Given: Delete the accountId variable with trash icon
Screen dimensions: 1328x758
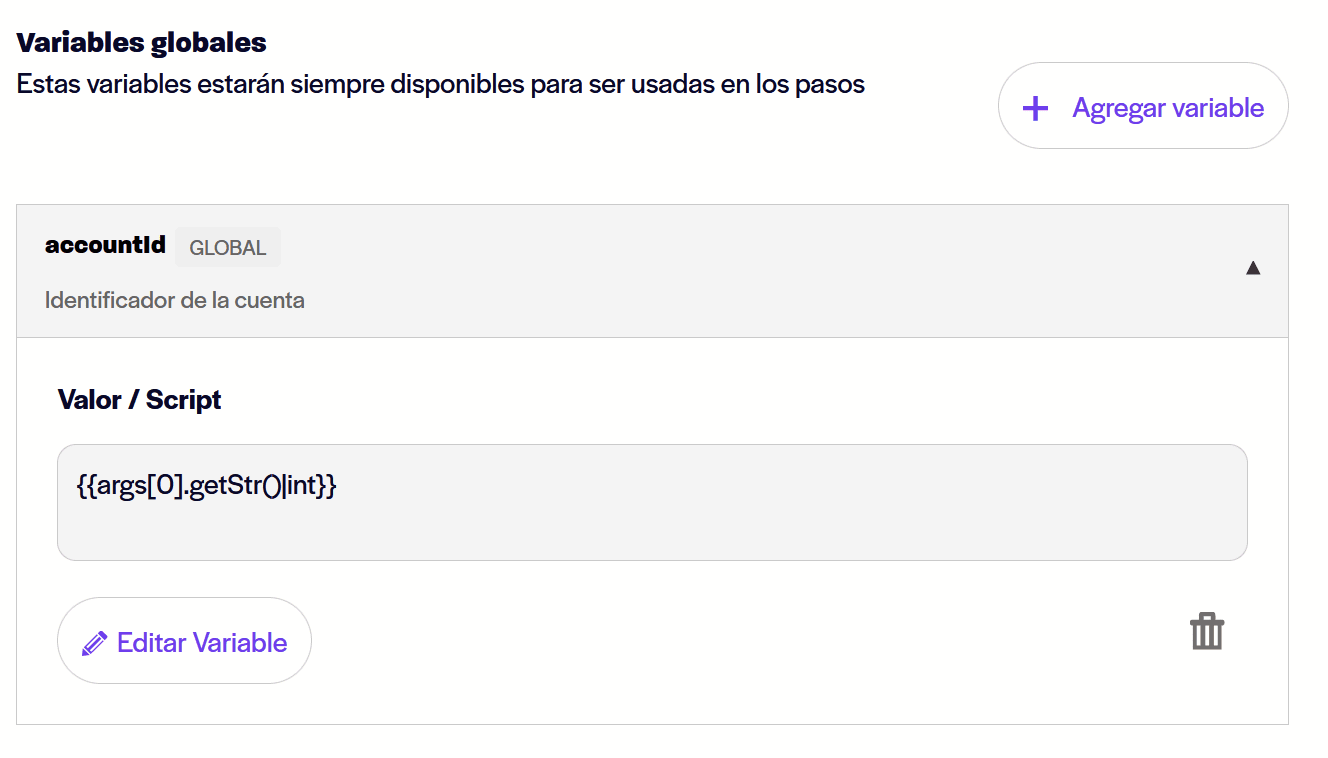Looking at the screenshot, I should pos(1207,631).
